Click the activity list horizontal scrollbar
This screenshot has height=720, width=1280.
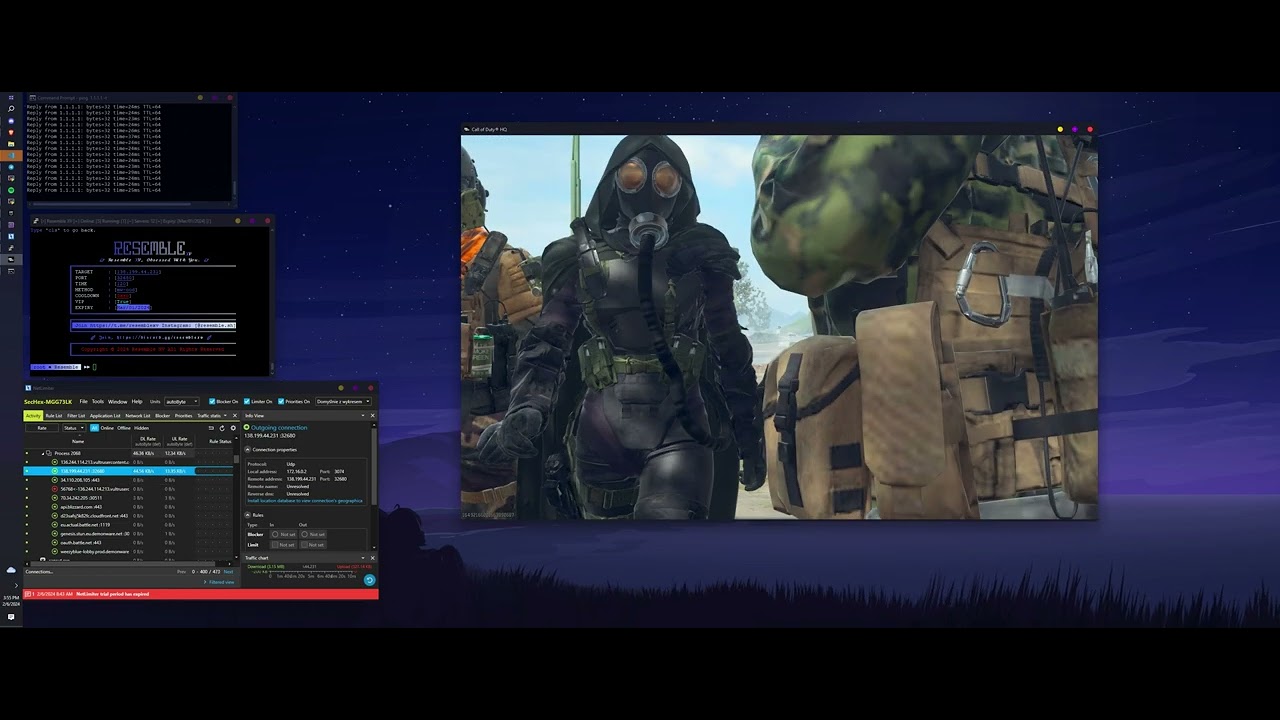click(x=123, y=564)
